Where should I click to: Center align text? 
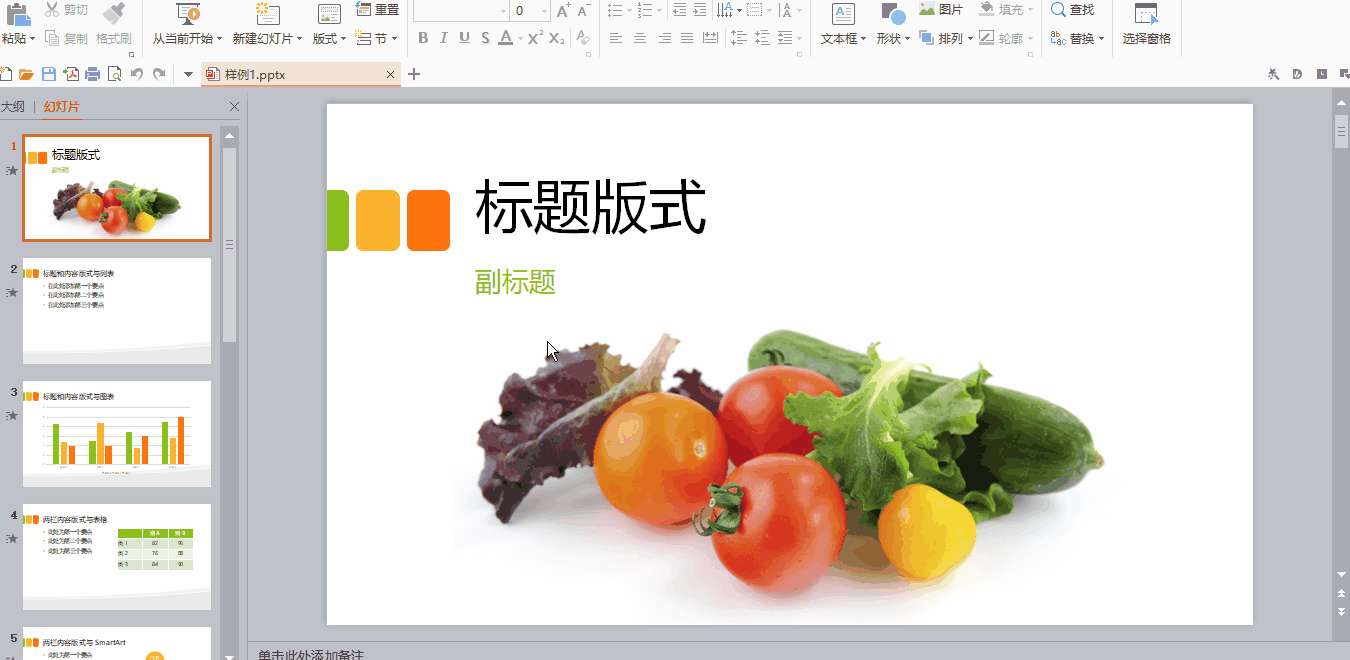(641, 38)
